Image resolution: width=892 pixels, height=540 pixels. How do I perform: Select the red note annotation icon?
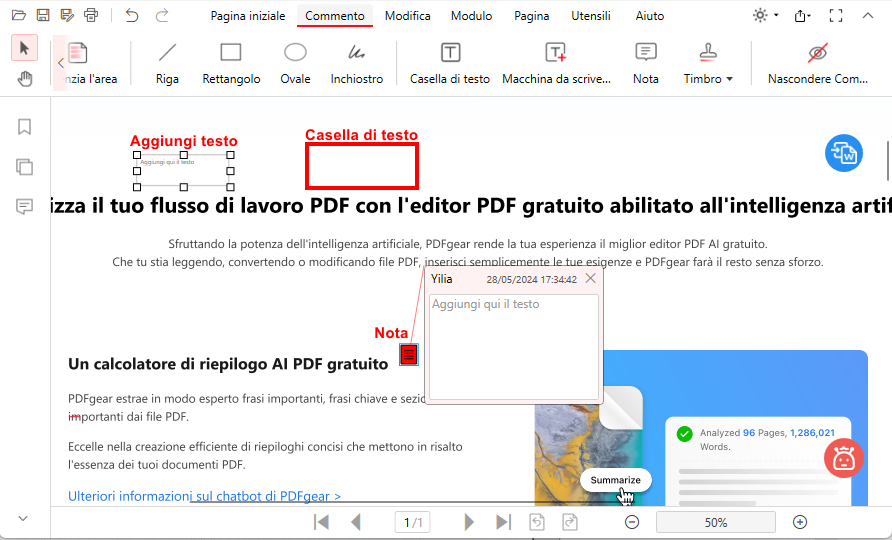click(x=408, y=354)
